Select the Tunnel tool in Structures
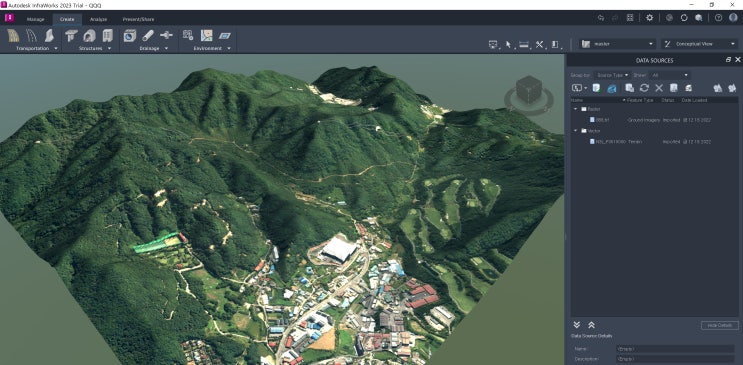This screenshot has width=743, height=365. coord(90,36)
